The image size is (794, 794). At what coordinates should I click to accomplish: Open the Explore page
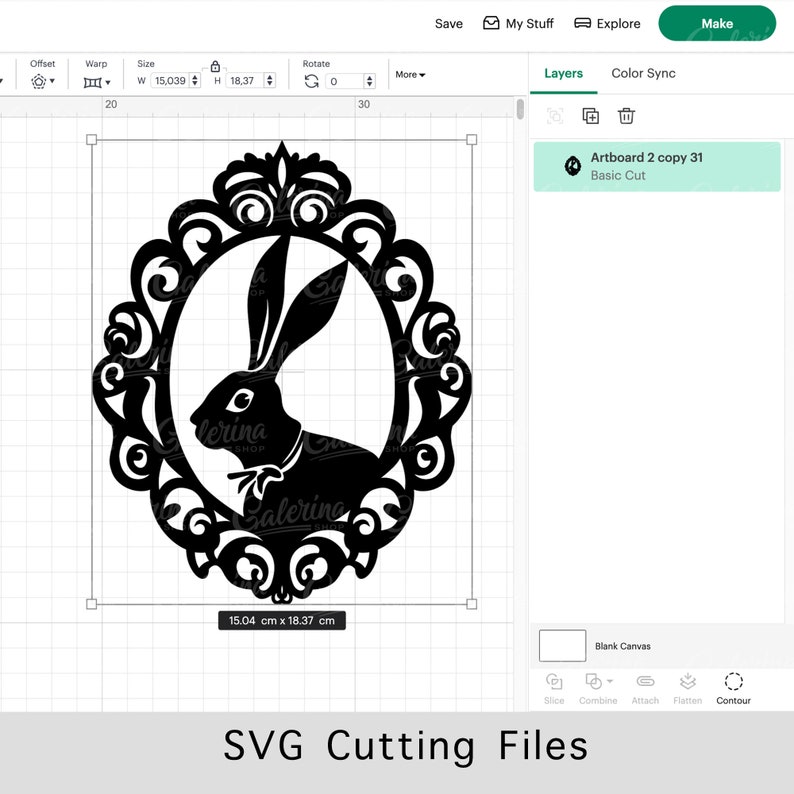607,23
